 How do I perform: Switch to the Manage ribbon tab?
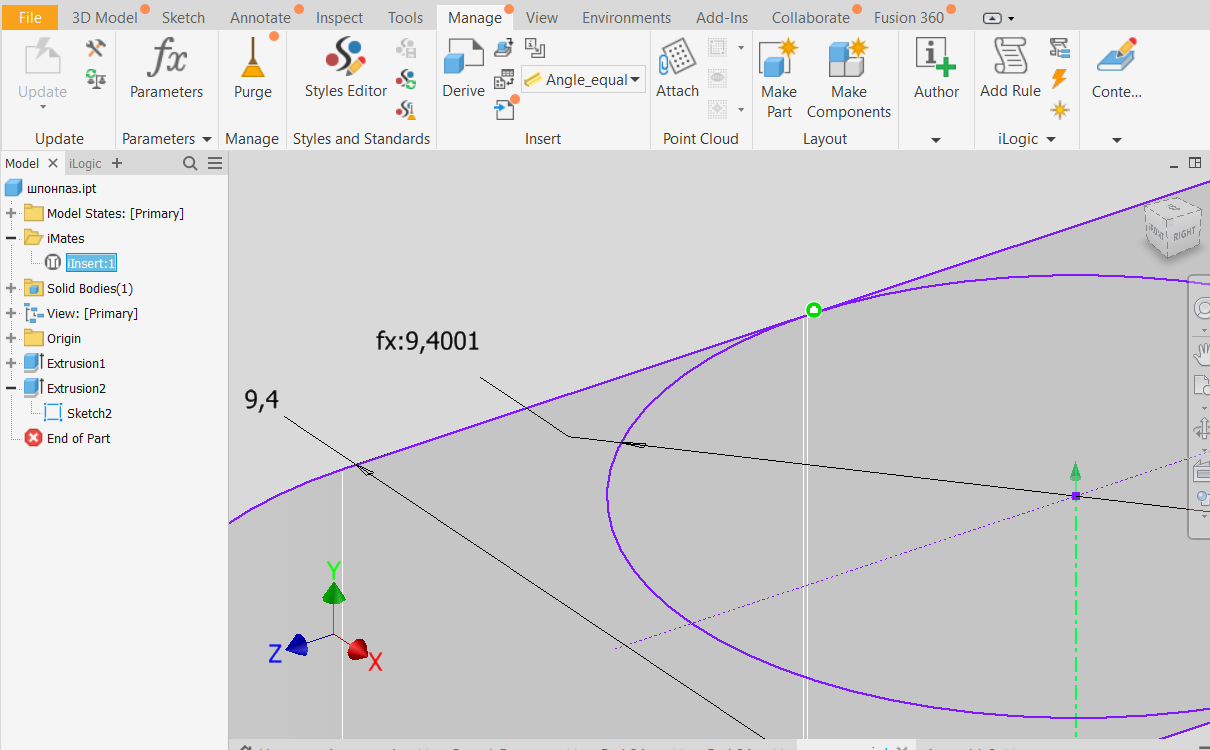476,16
